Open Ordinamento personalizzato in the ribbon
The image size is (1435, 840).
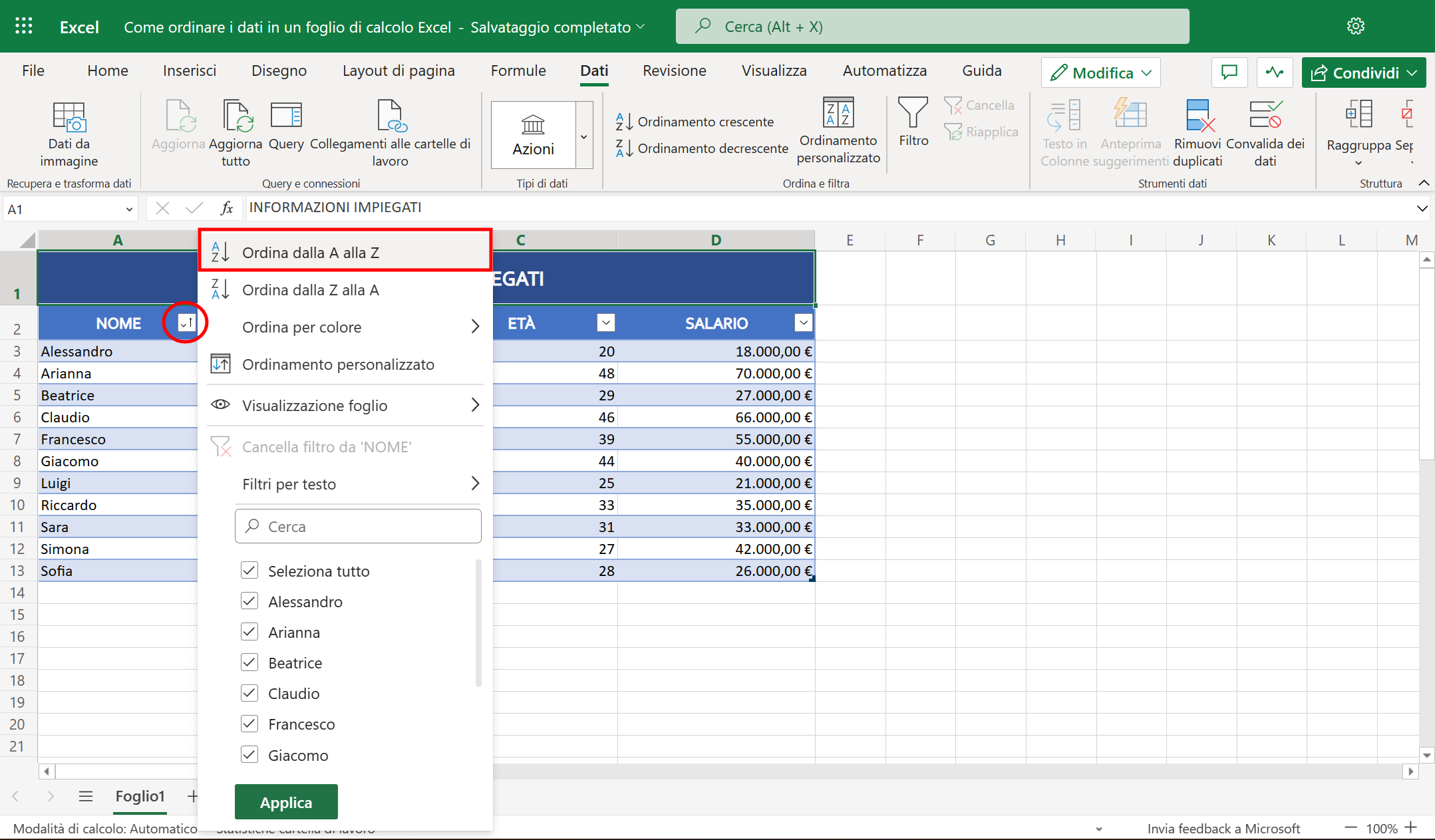click(838, 130)
